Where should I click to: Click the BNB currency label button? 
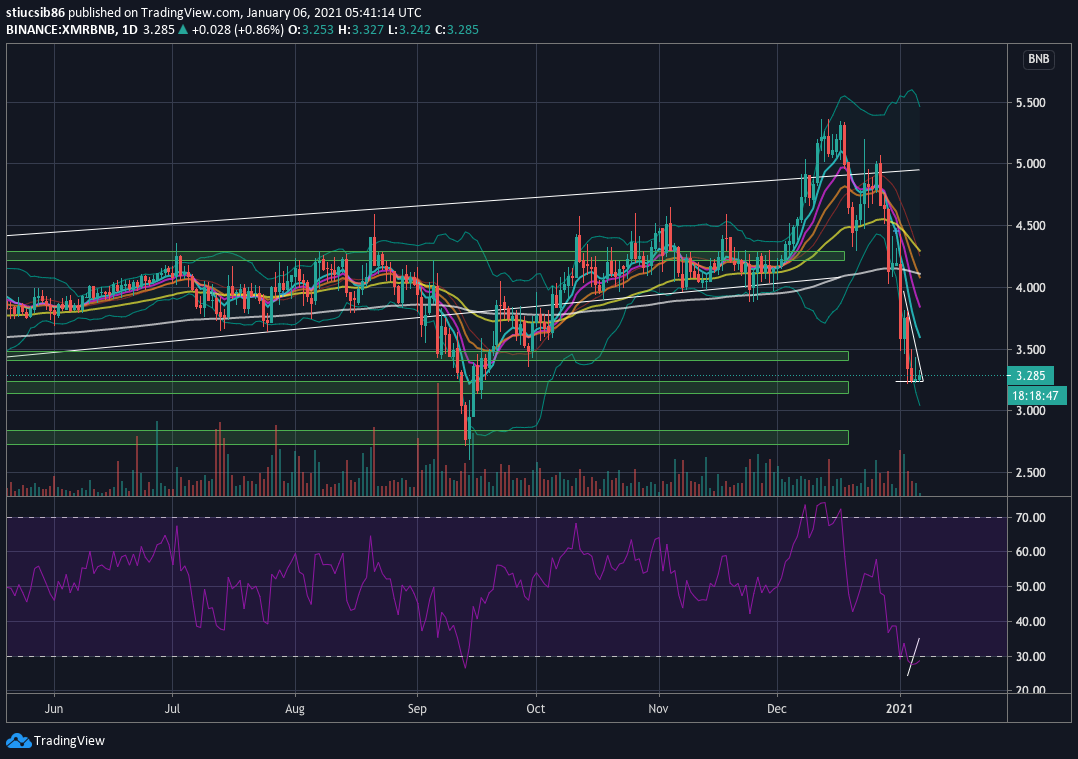click(1038, 59)
